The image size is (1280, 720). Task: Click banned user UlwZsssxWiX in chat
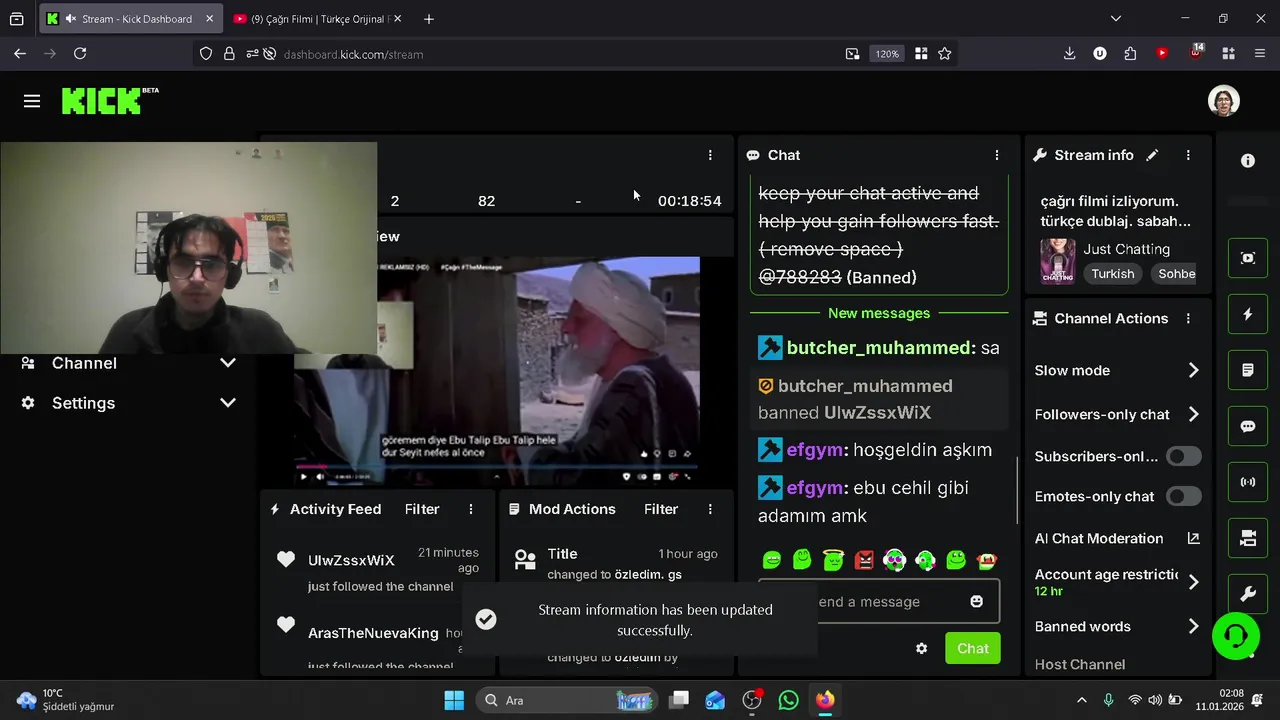[x=877, y=412]
